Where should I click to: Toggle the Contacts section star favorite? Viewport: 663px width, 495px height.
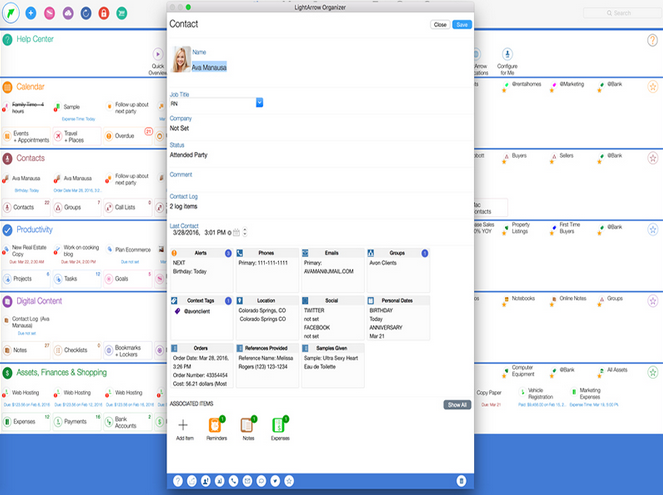pos(652,158)
